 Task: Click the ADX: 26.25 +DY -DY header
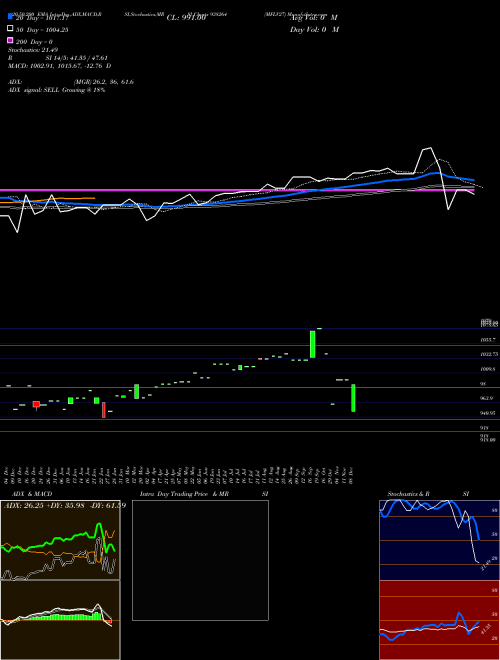[x=65, y=505]
